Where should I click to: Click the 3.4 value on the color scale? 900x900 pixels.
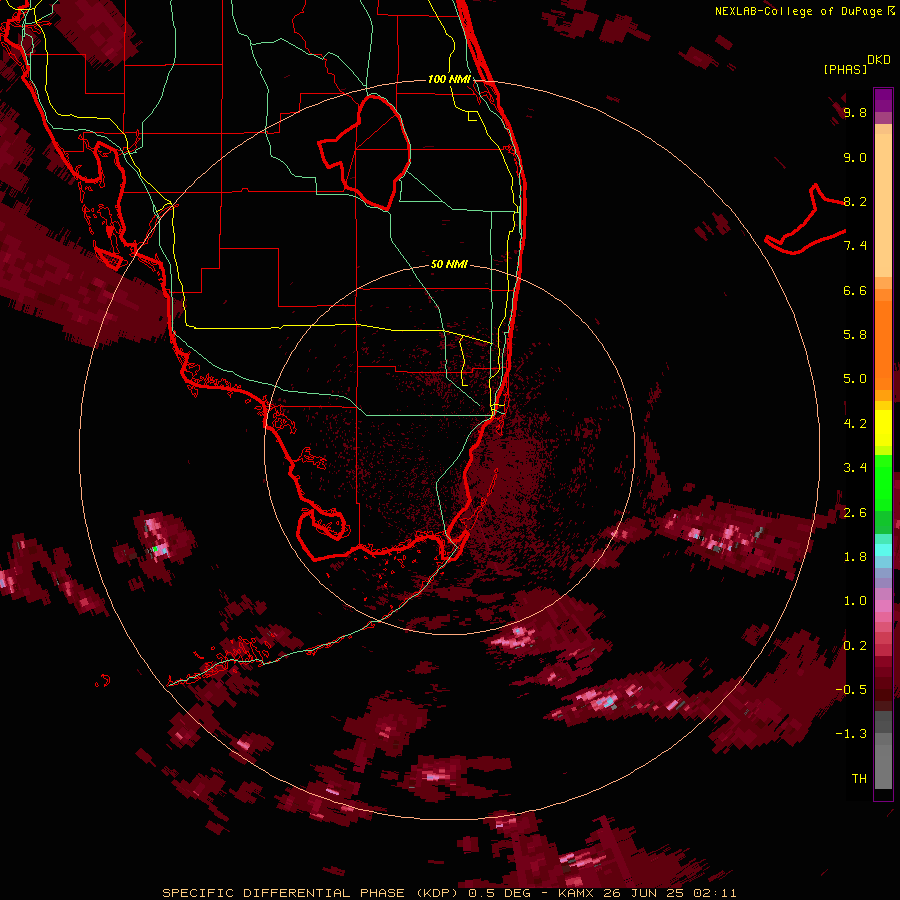pyautogui.click(x=855, y=468)
